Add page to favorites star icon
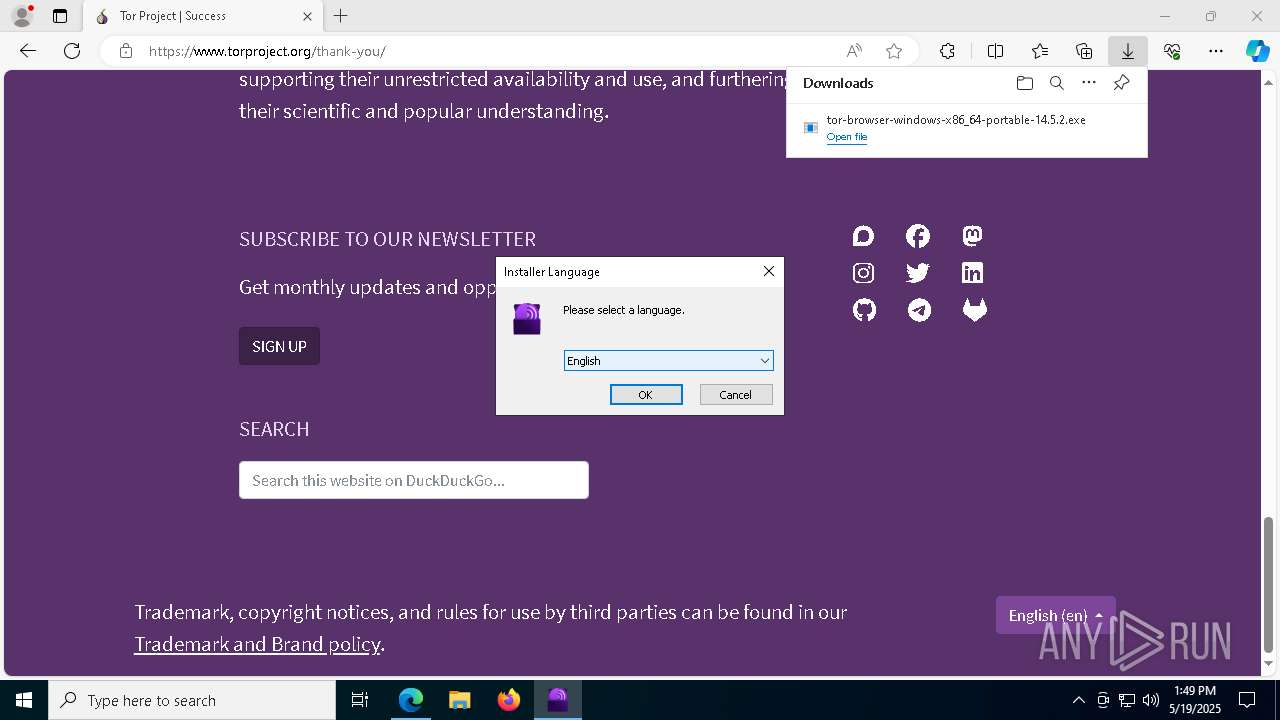This screenshot has width=1280, height=720. pos(894,51)
